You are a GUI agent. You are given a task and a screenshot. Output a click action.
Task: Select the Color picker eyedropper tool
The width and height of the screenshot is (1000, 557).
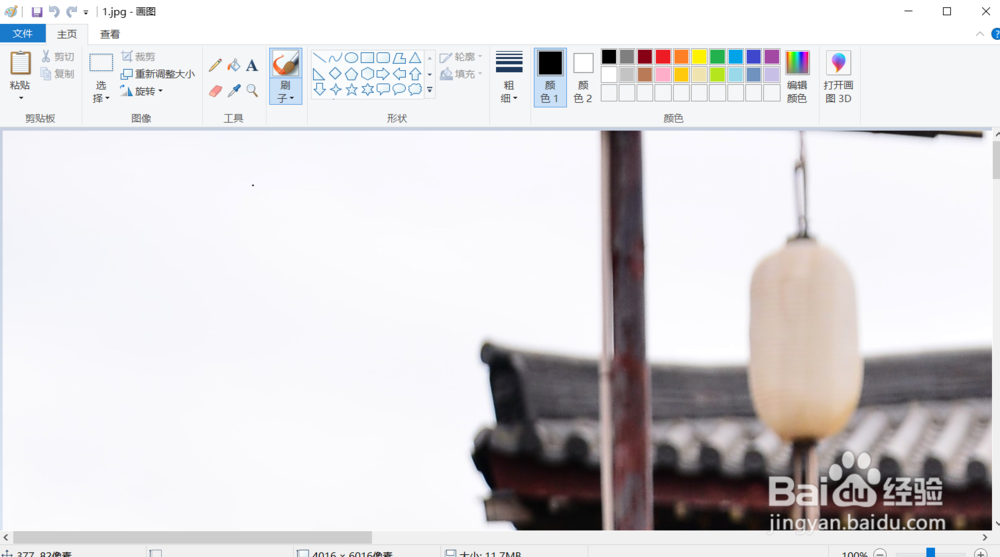tap(234, 91)
